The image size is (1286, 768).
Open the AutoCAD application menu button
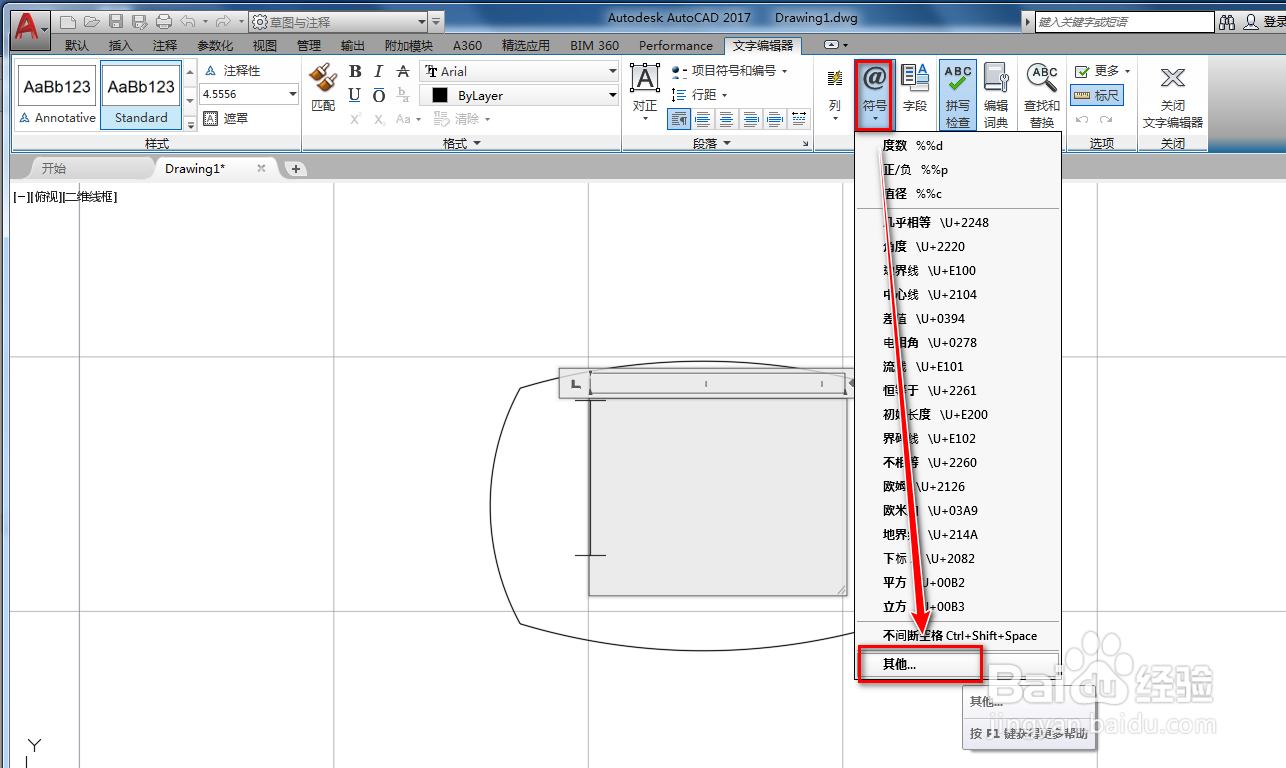click(x=31, y=27)
